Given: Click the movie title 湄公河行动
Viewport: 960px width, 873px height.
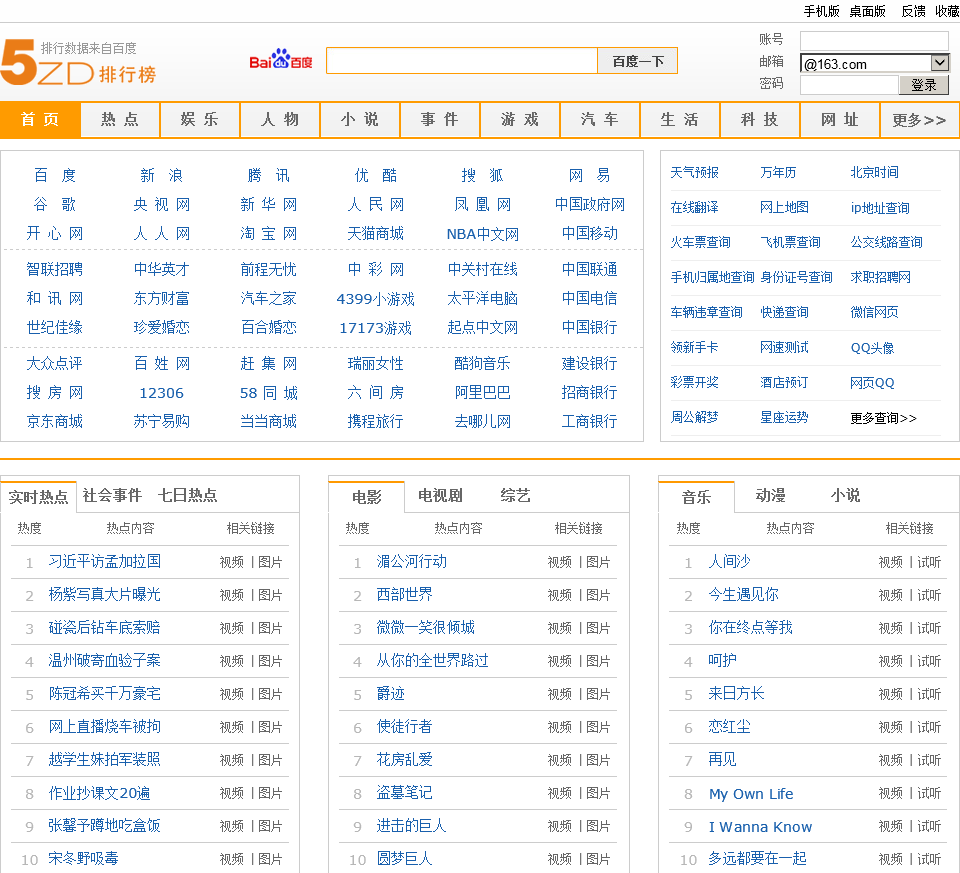Looking at the screenshot, I should 411,562.
